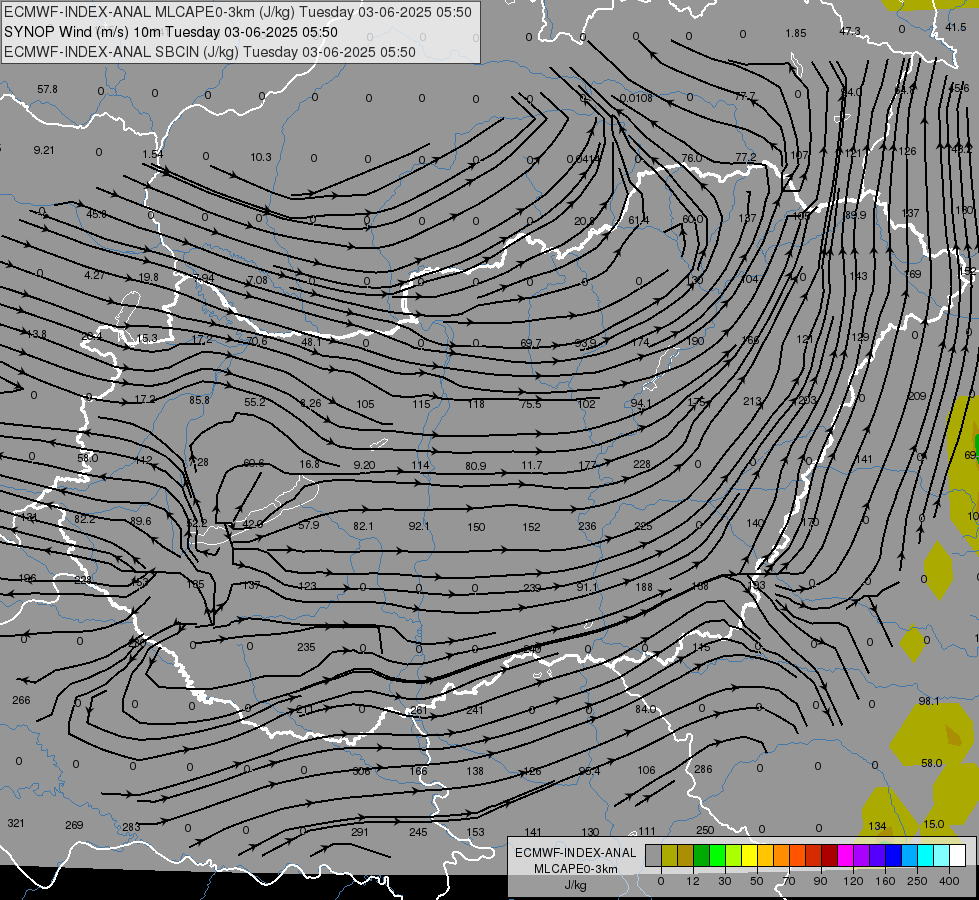Screen dimensions: 979x900
Task: Click the map value 47.3
Action: [x=850, y=31]
